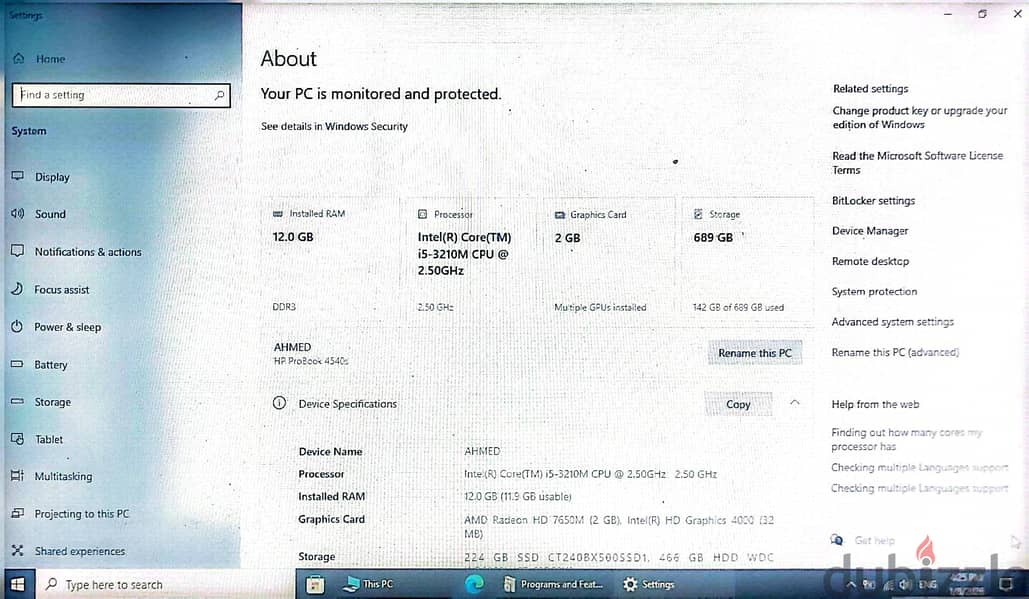Open Advanced system settings
The width and height of the screenshot is (1029, 599).
tap(892, 322)
